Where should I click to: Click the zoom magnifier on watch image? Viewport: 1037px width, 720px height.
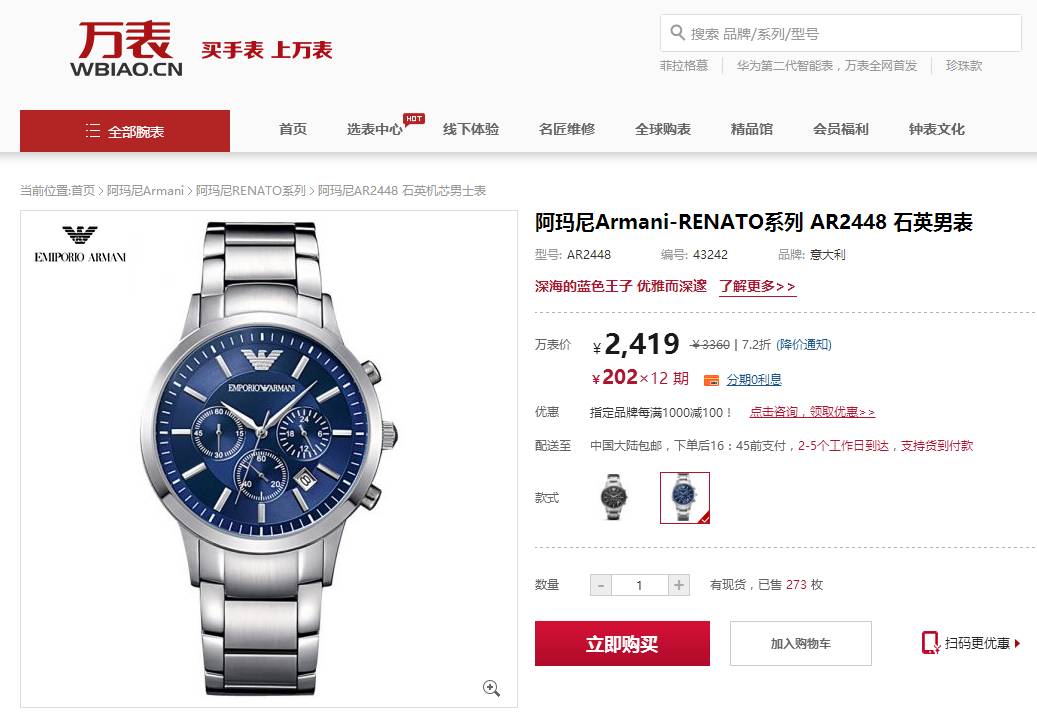(x=491, y=688)
